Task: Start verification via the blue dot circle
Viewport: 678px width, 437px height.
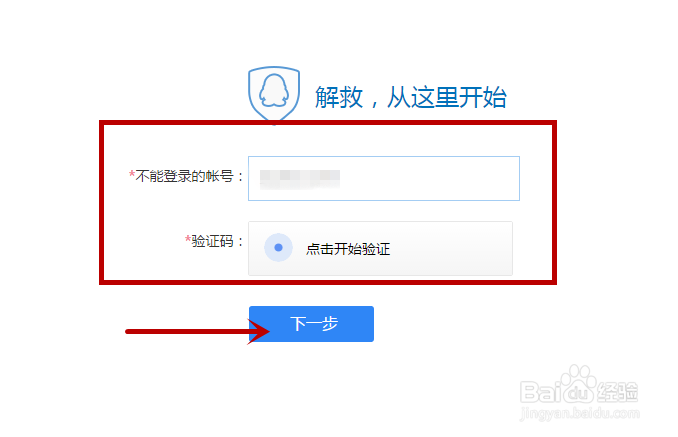Action: click(x=278, y=248)
